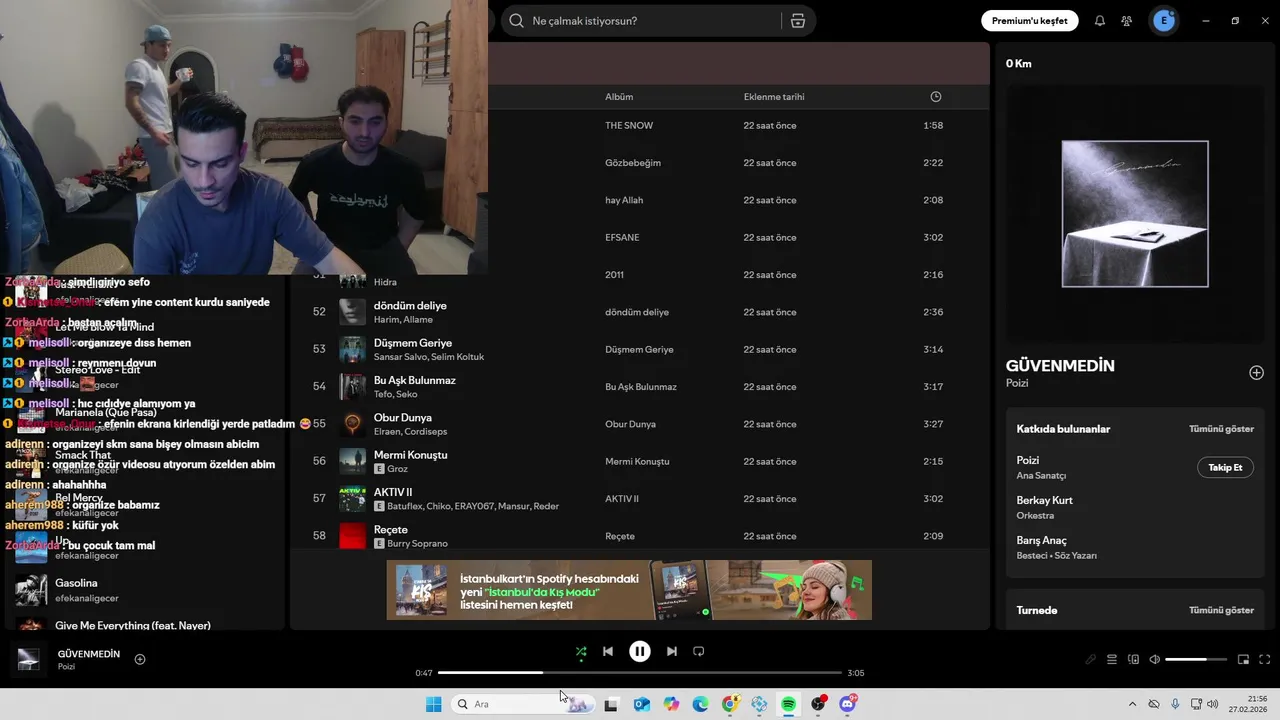Open the play queue icon

(1112, 659)
